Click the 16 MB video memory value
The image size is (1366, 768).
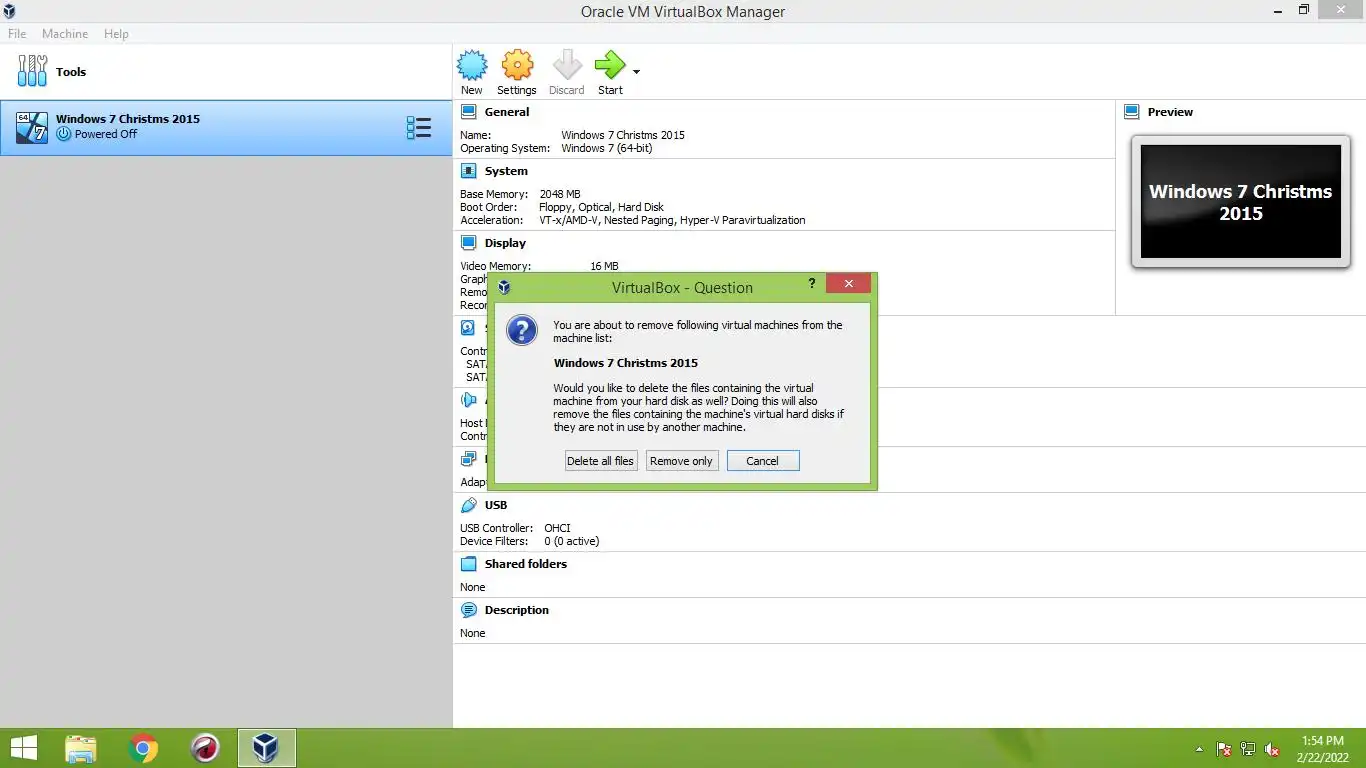click(604, 266)
